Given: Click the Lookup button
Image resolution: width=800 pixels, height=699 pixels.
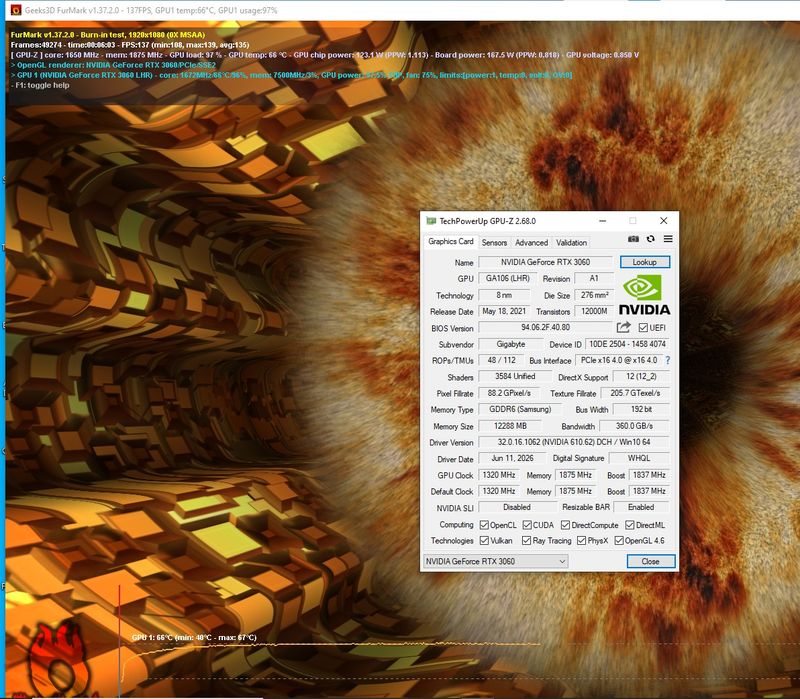Looking at the screenshot, I should pos(645,262).
